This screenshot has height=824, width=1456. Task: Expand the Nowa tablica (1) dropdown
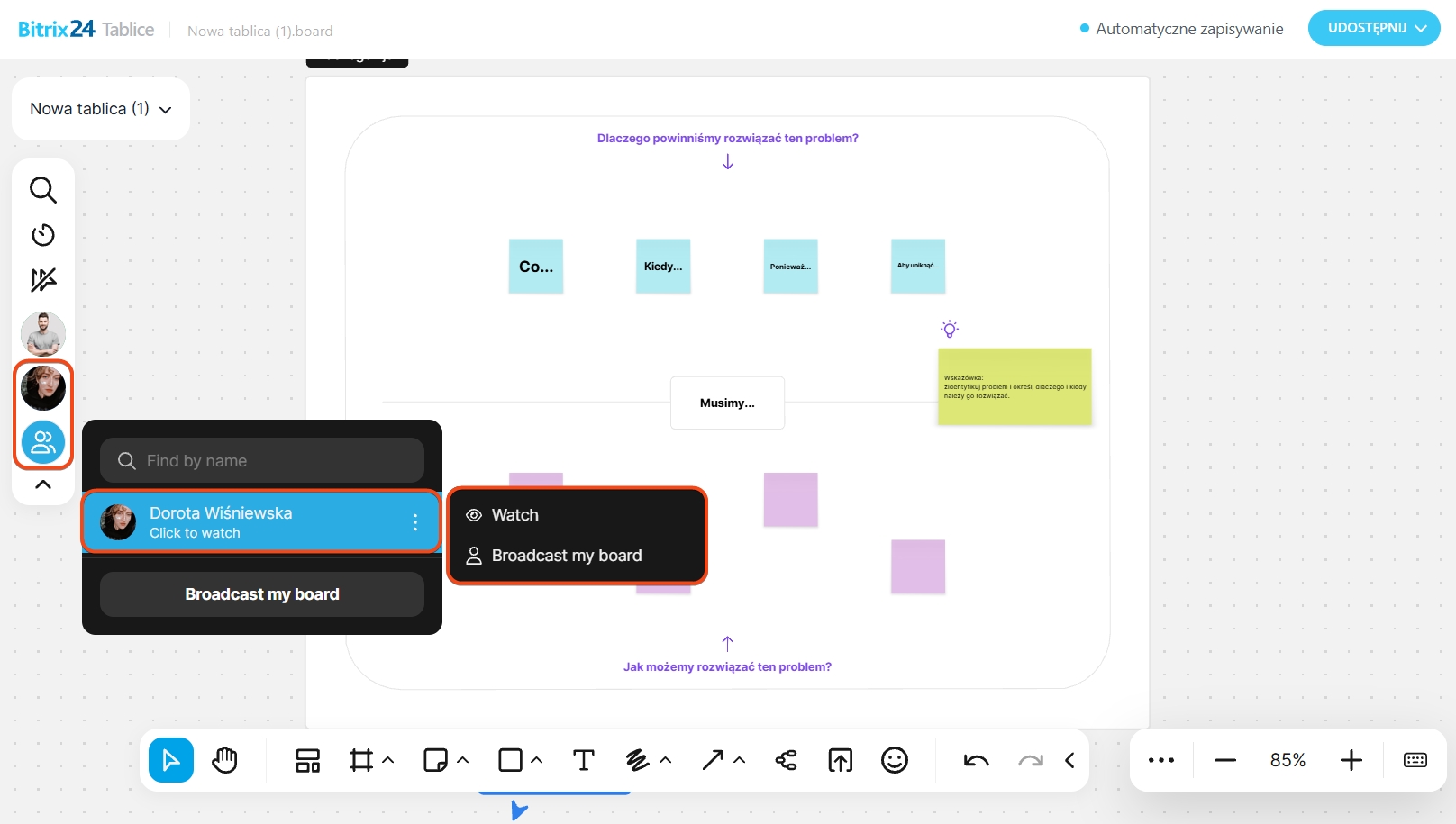(100, 109)
